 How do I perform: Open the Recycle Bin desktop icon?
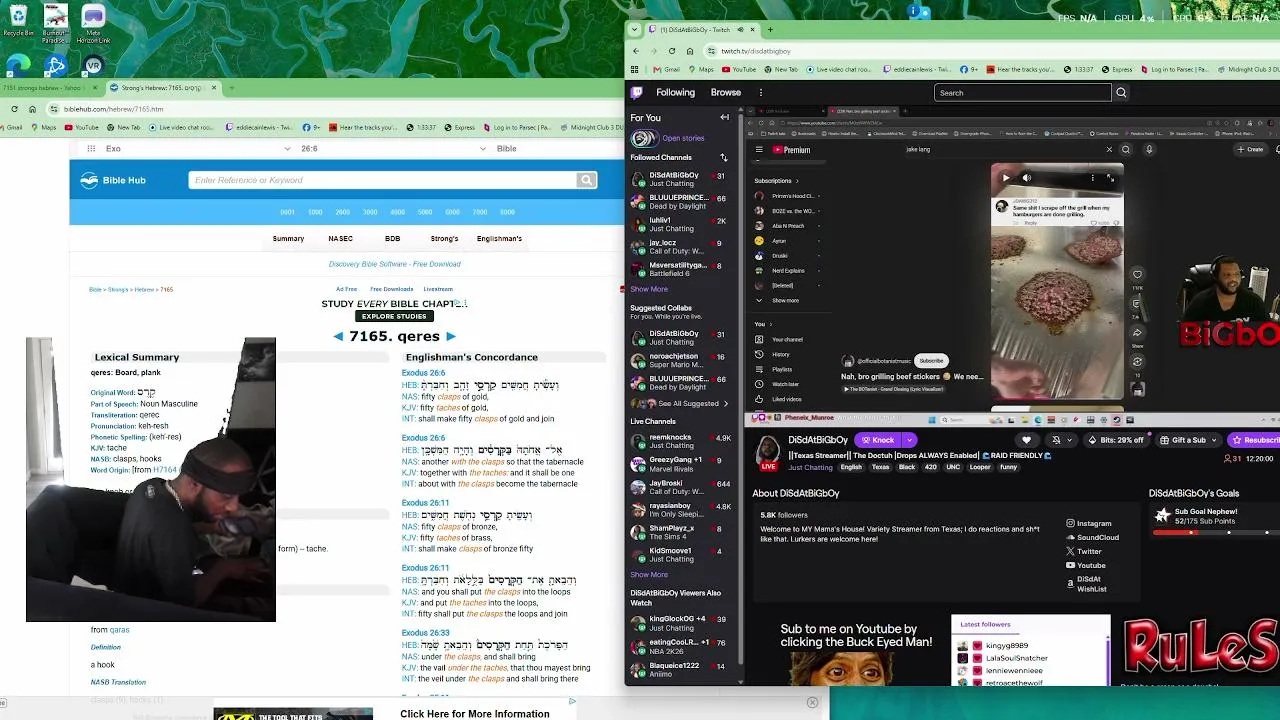pos(17,20)
